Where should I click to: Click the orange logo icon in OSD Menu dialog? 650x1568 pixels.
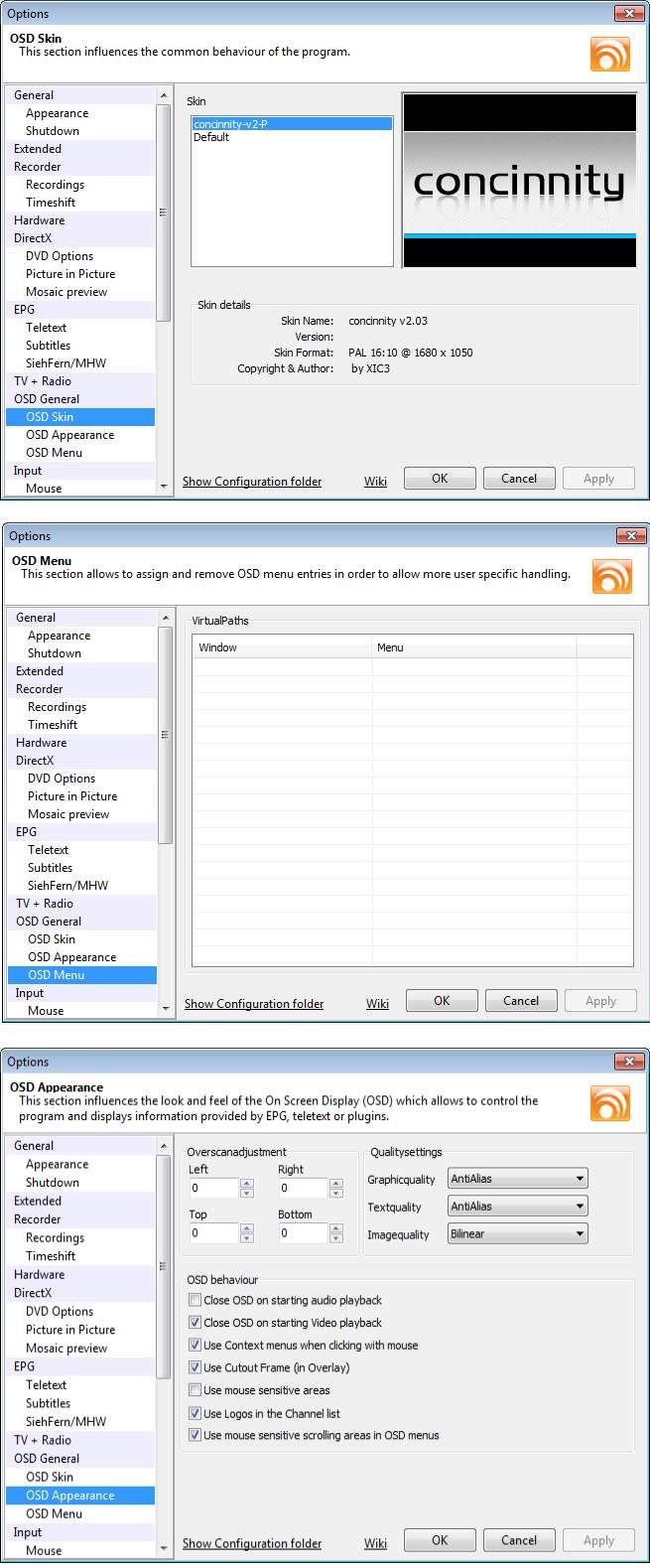pyautogui.click(x=611, y=576)
